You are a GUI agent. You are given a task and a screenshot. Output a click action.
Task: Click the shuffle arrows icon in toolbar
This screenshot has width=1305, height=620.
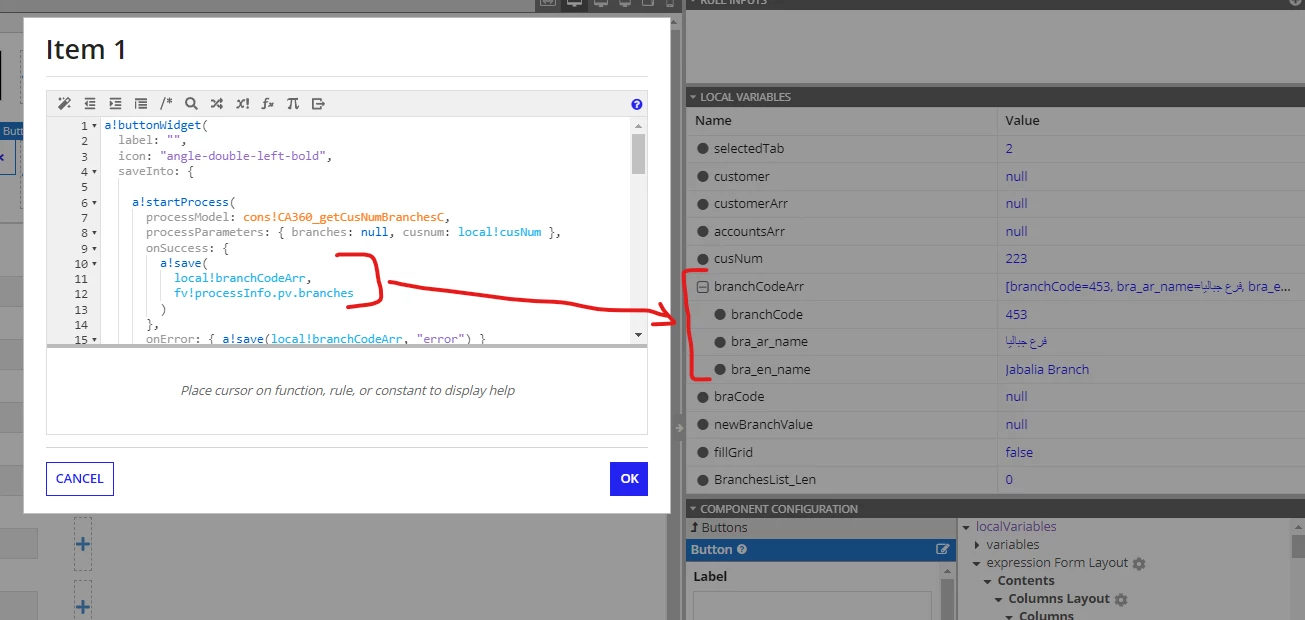point(217,103)
